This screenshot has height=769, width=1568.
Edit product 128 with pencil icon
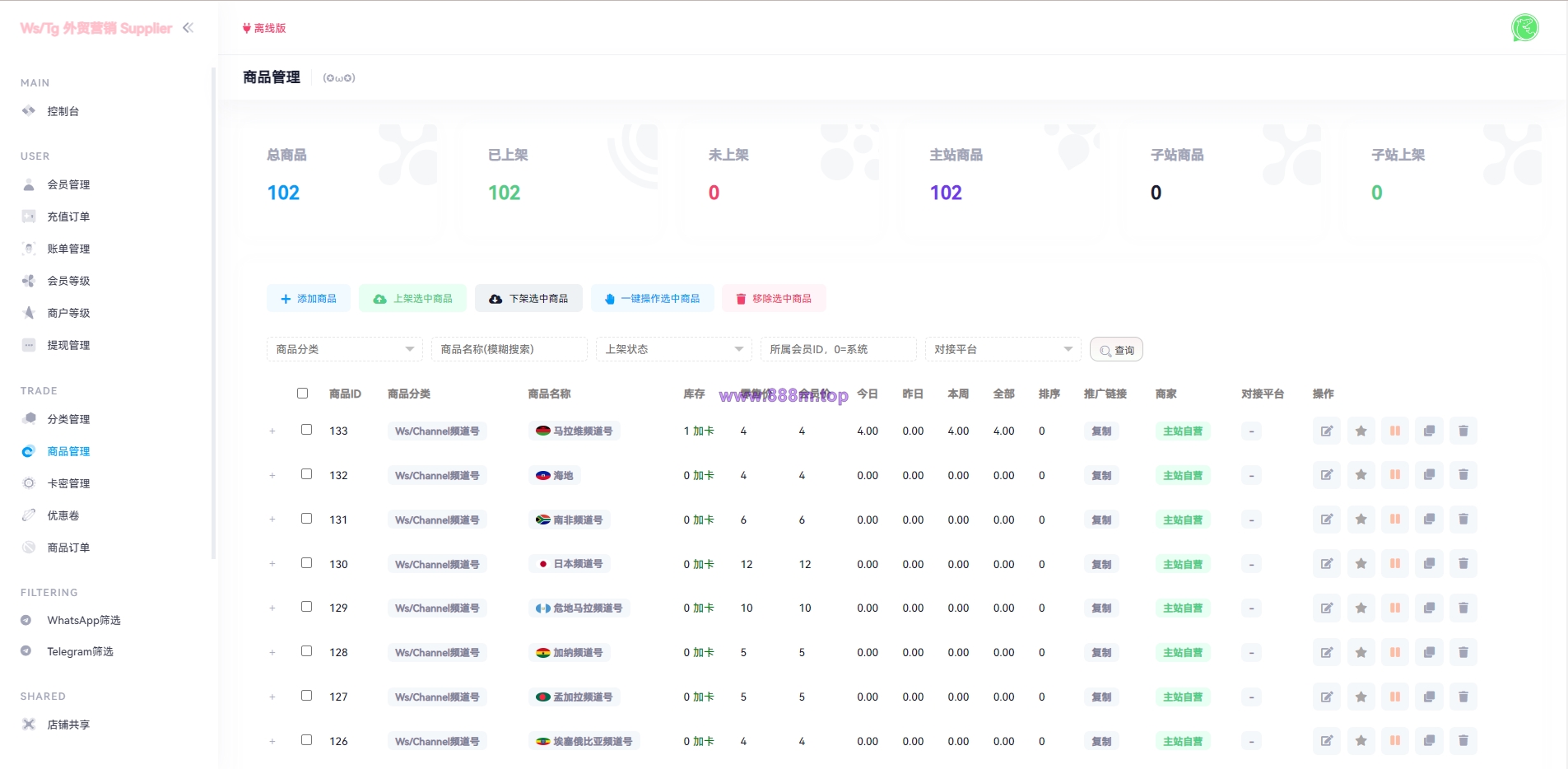(x=1327, y=652)
